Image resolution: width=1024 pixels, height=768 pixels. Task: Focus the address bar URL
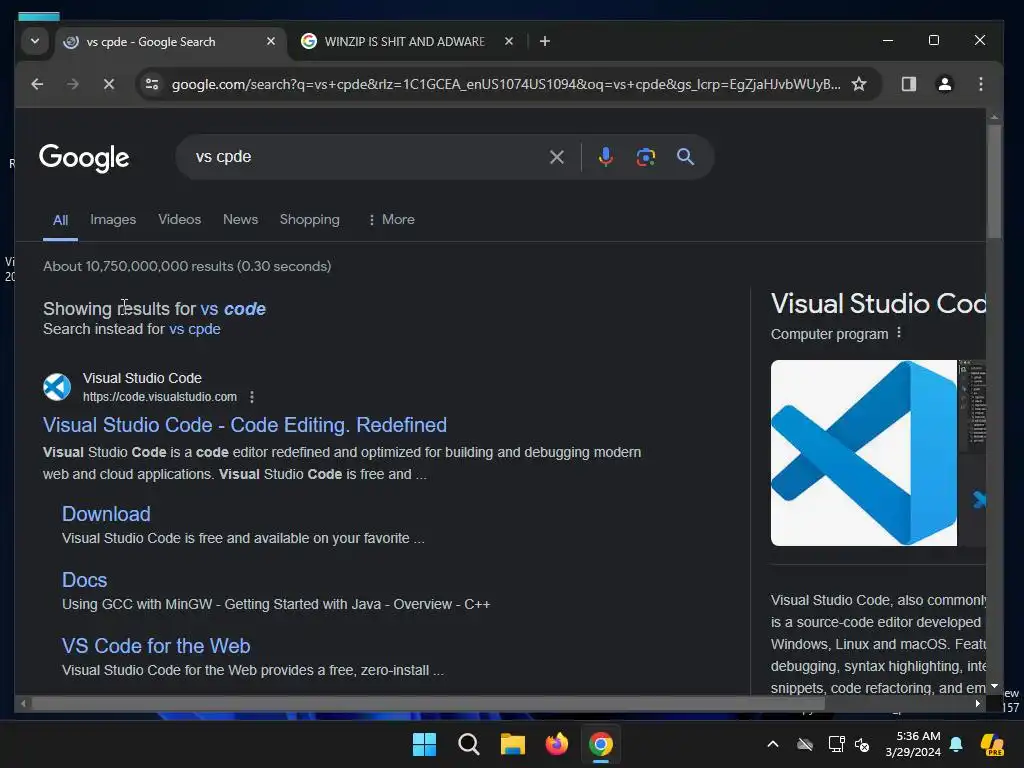point(505,84)
